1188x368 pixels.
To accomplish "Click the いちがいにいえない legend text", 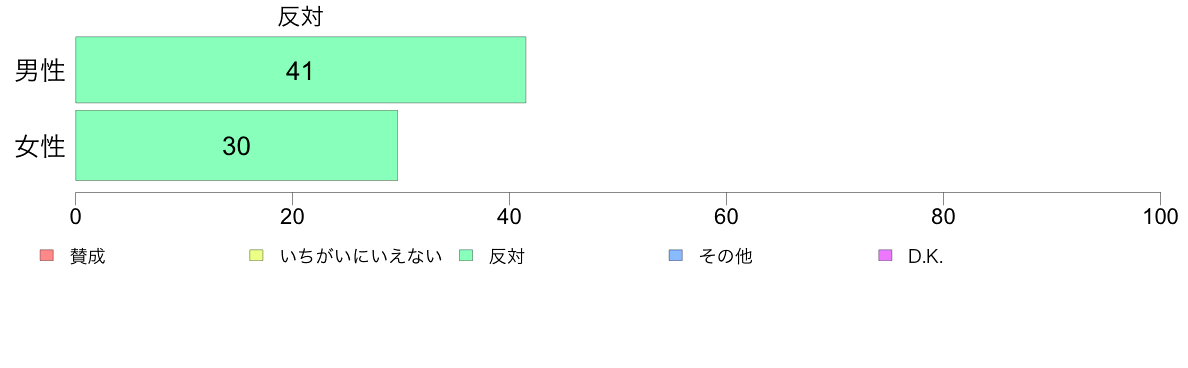I will point(361,256).
